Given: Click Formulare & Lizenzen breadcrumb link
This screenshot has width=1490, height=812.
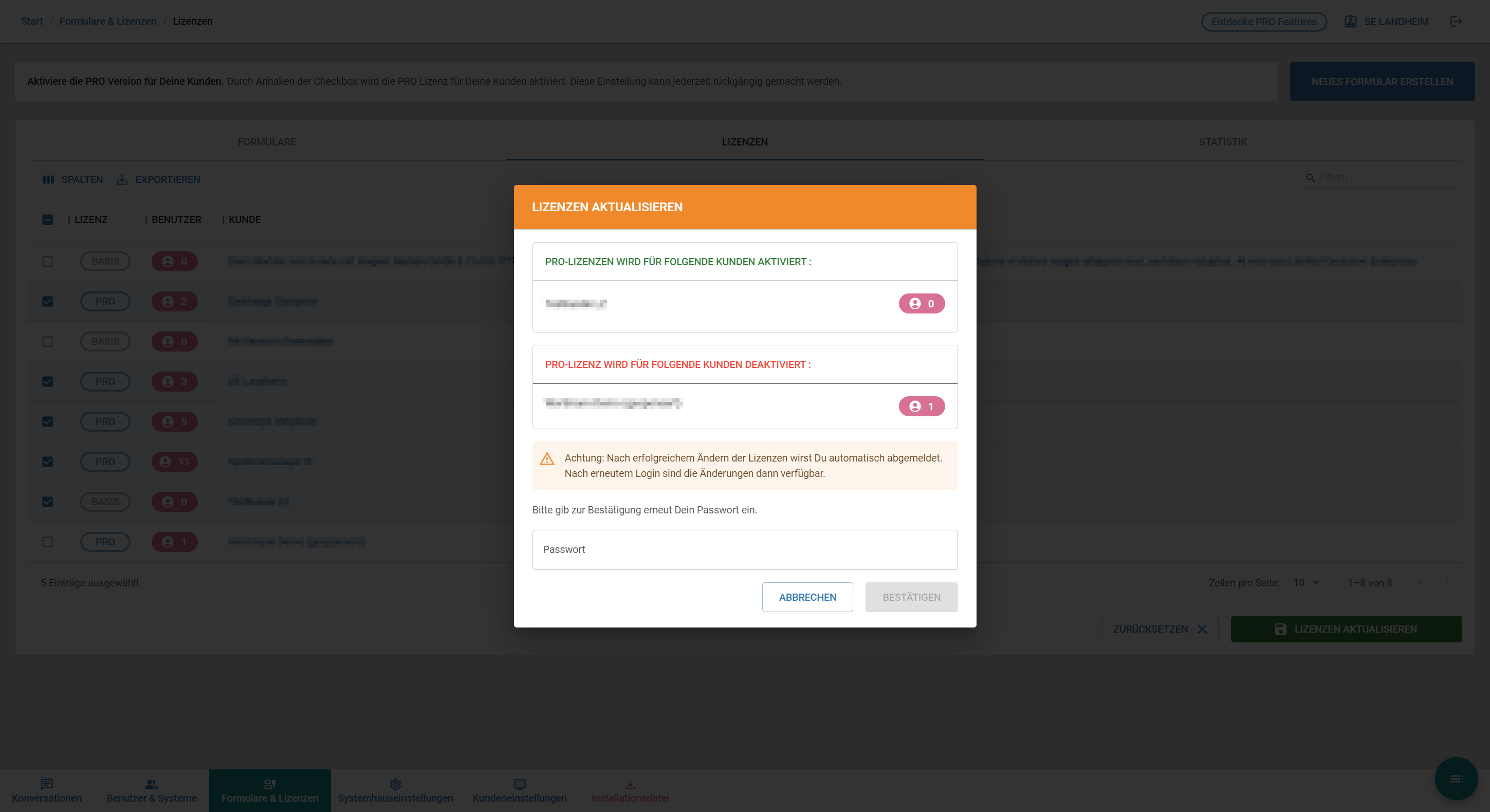Looking at the screenshot, I should (x=107, y=22).
